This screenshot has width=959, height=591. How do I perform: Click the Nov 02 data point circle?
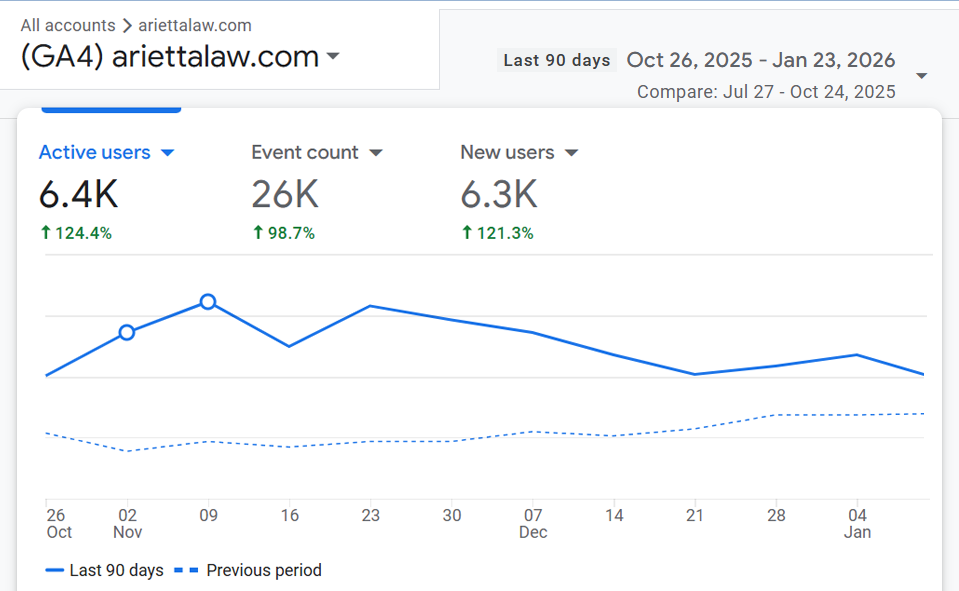pyautogui.click(x=127, y=332)
